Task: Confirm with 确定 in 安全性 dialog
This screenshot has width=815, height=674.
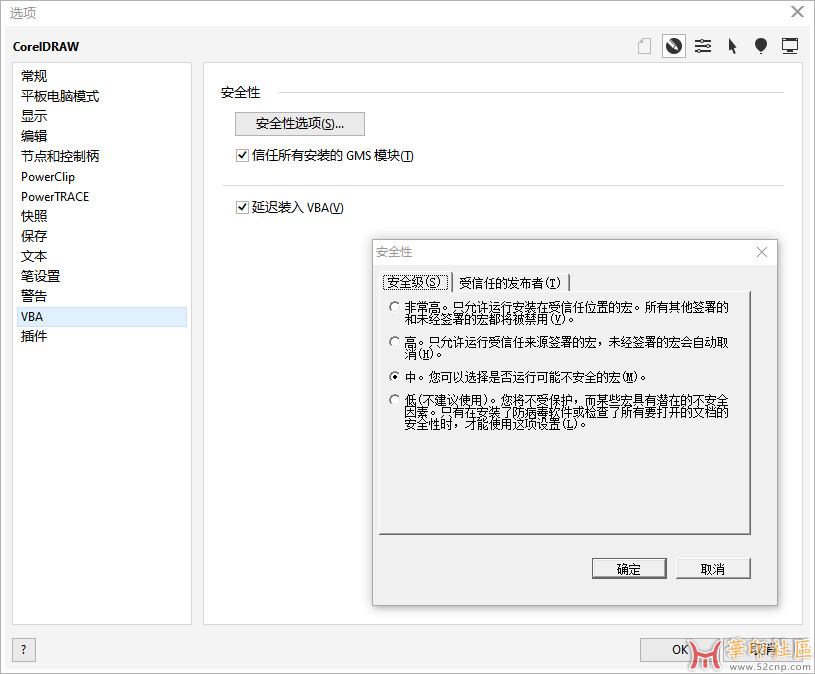Action: point(629,569)
